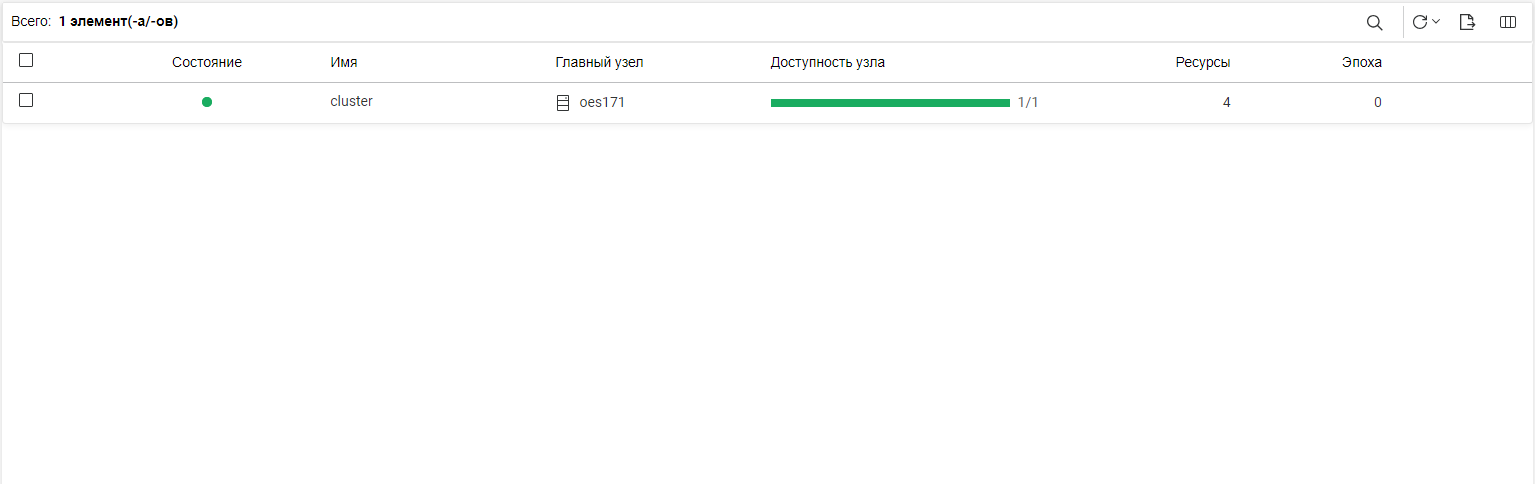The width and height of the screenshot is (1535, 484).
Task: Click the Ресурсы column header
Action: 1203,62
